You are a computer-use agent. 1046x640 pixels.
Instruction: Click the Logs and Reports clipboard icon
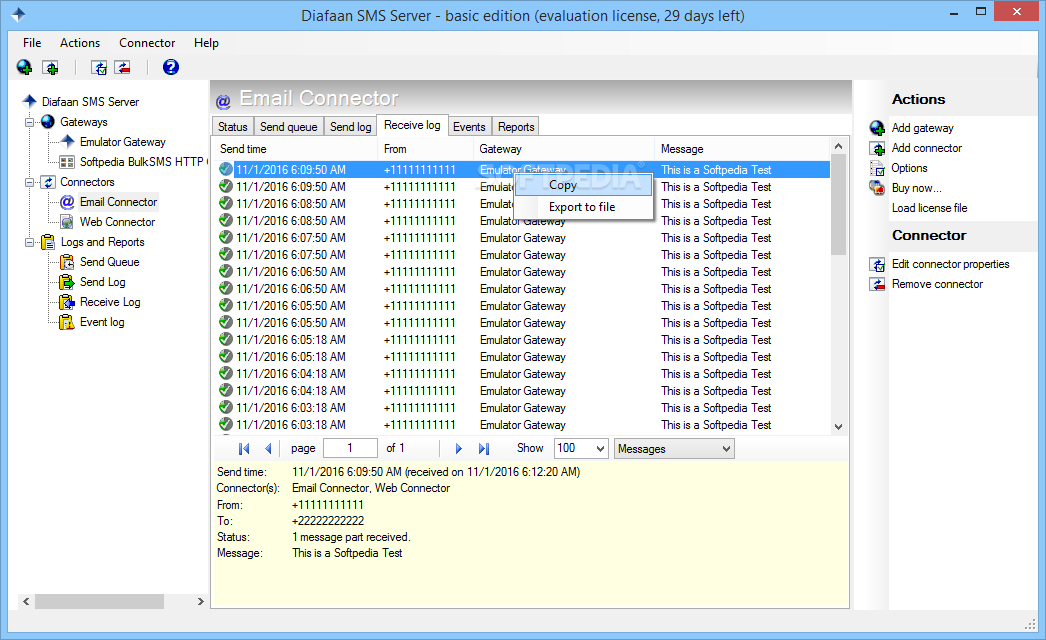(x=48, y=242)
